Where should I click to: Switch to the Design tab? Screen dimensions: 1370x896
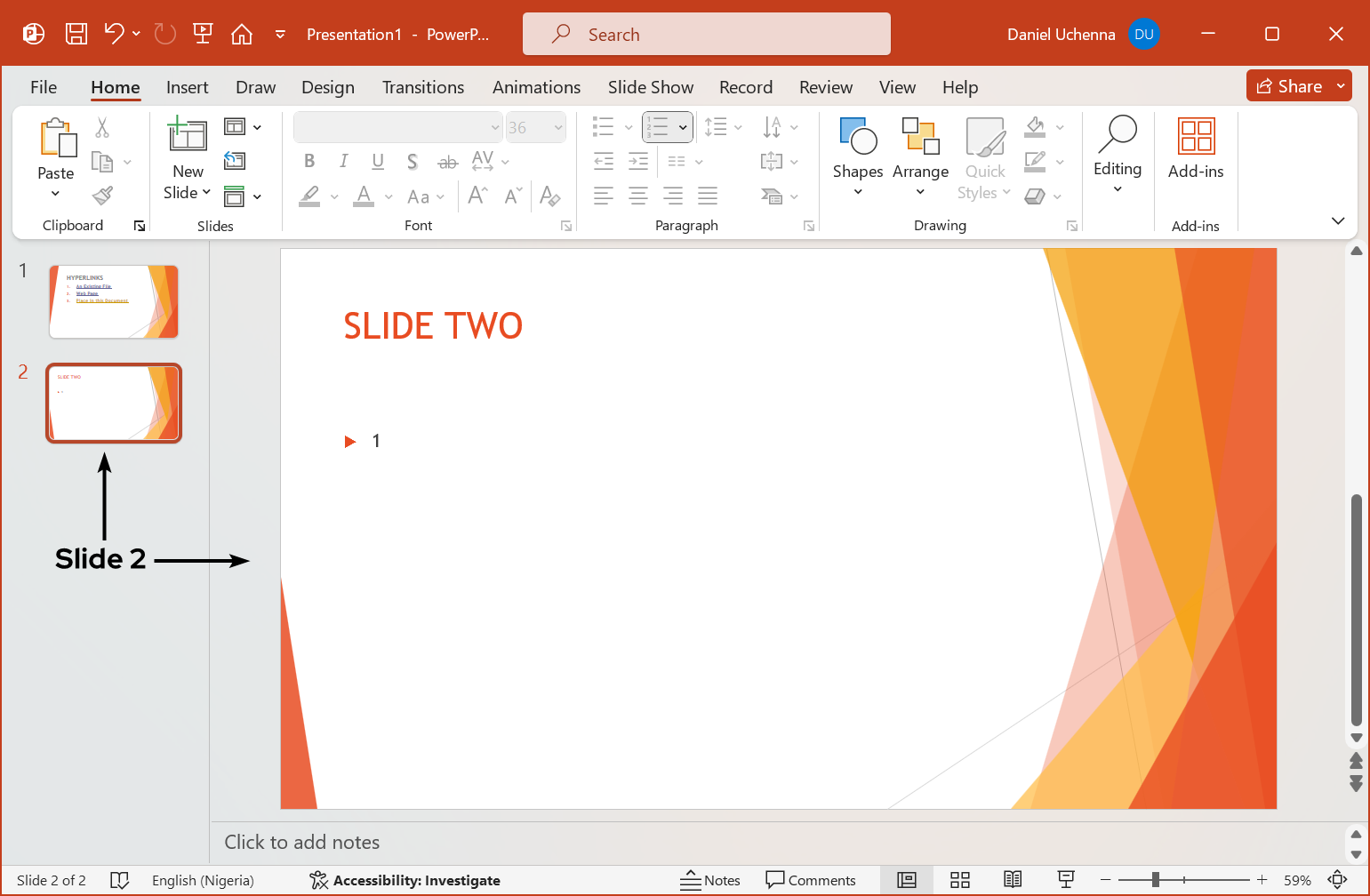click(327, 87)
